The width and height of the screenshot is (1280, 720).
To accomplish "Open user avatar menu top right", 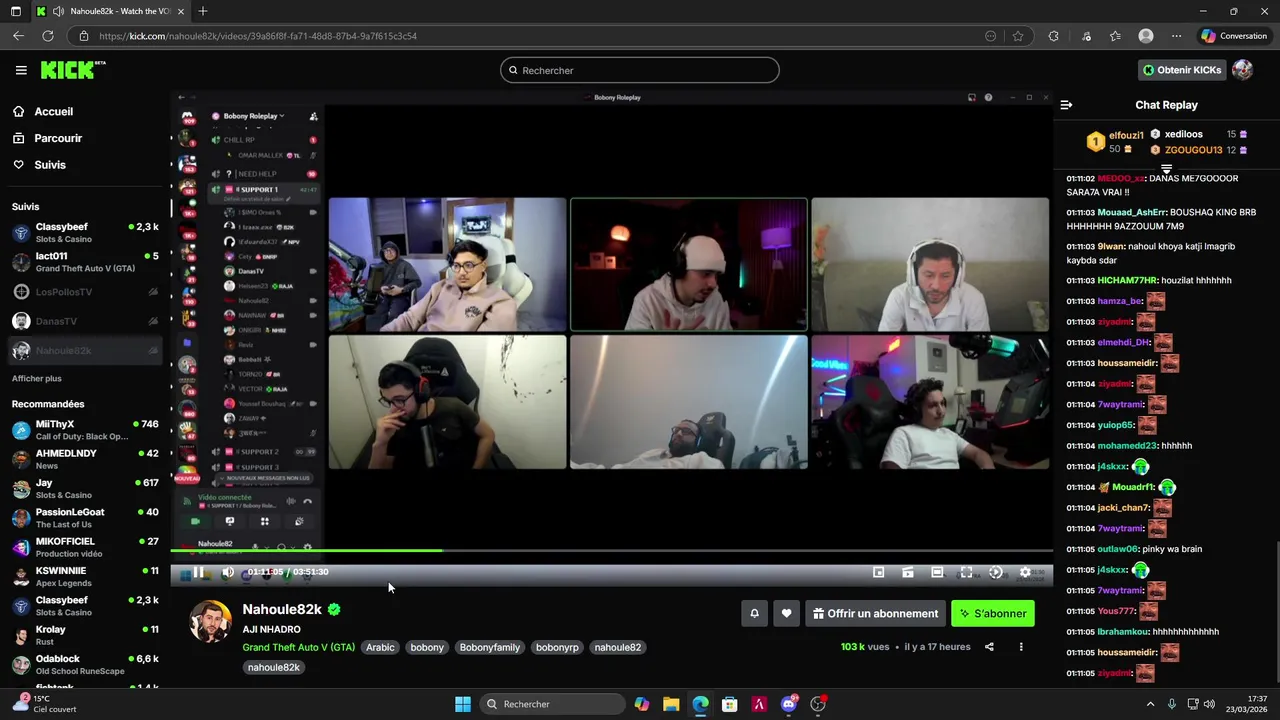I will tap(1242, 70).
